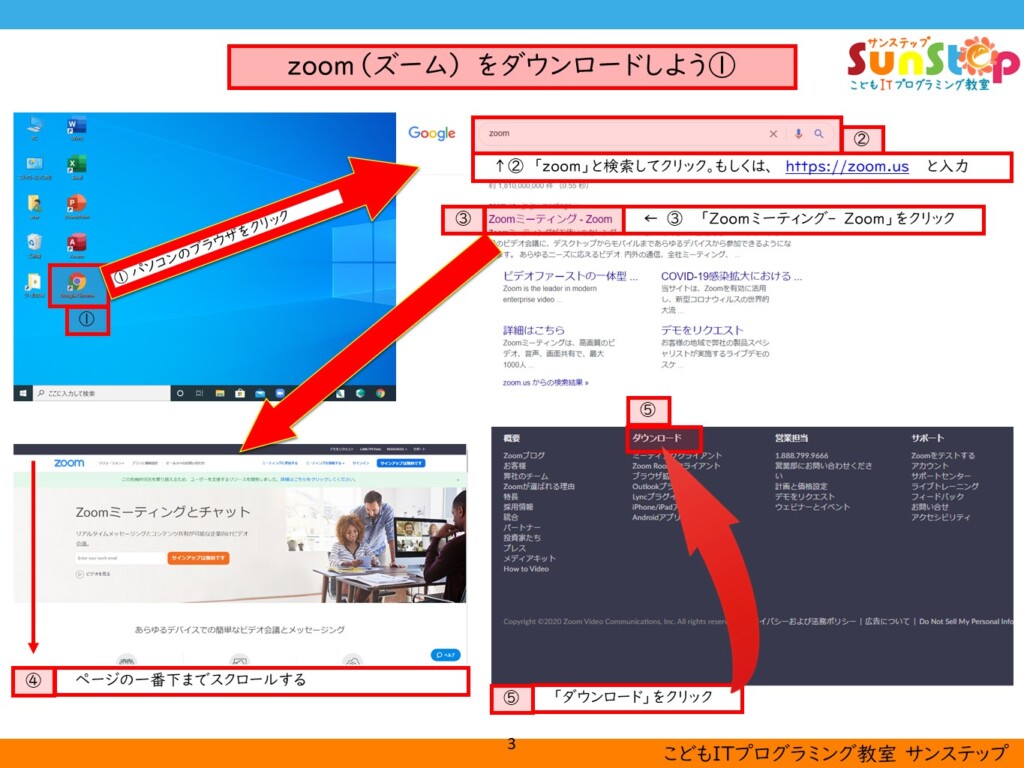Click the Google logo
The image size is (1024, 768).
pyautogui.click(x=432, y=133)
